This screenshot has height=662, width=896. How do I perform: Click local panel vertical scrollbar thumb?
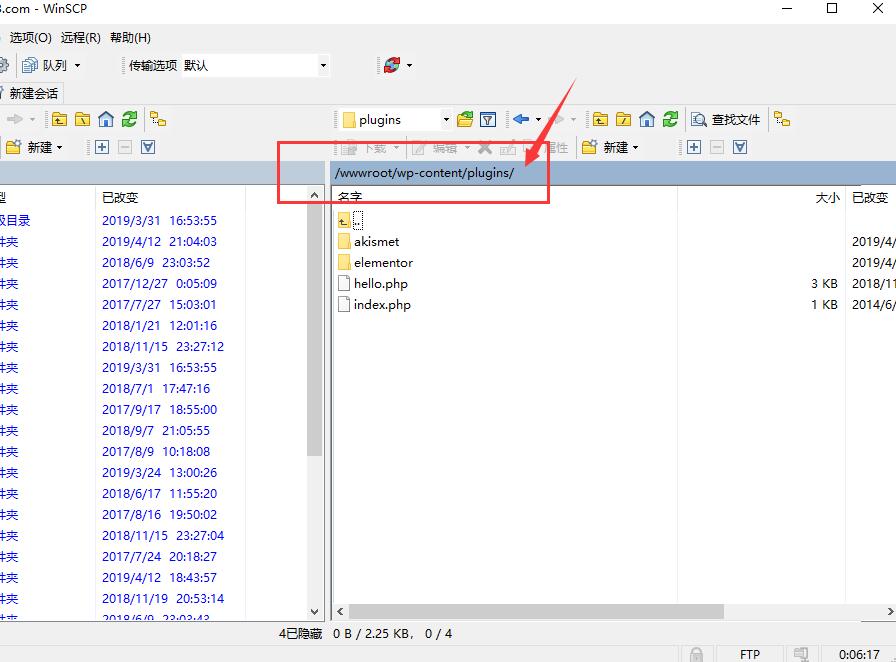(314, 330)
